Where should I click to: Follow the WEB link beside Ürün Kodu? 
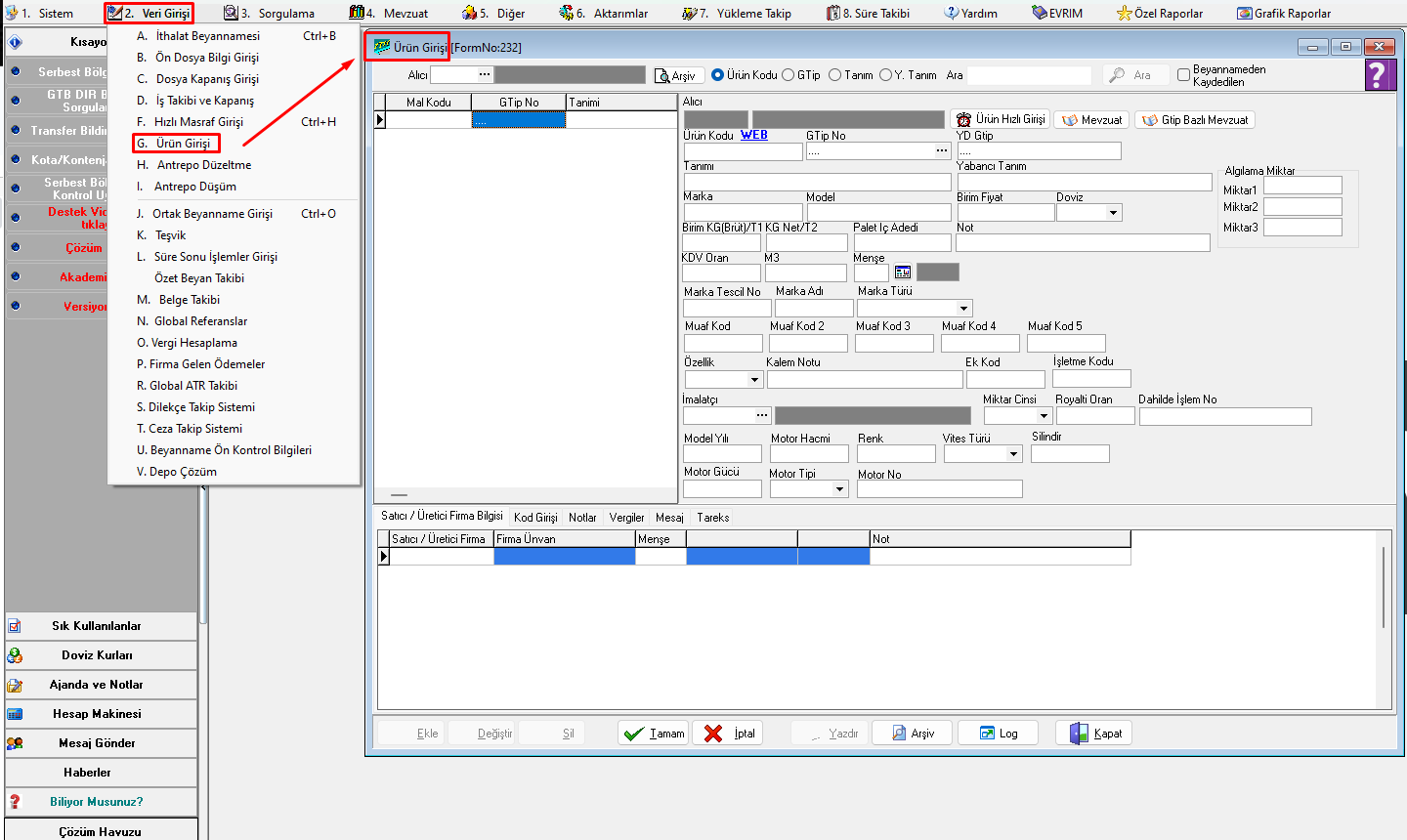tap(753, 136)
